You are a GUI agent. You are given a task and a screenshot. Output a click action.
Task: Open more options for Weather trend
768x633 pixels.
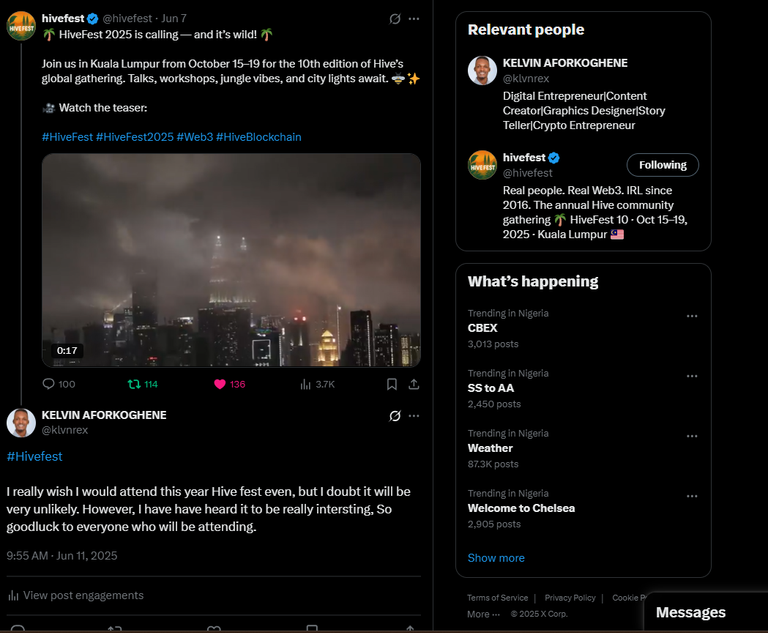(x=692, y=436)
